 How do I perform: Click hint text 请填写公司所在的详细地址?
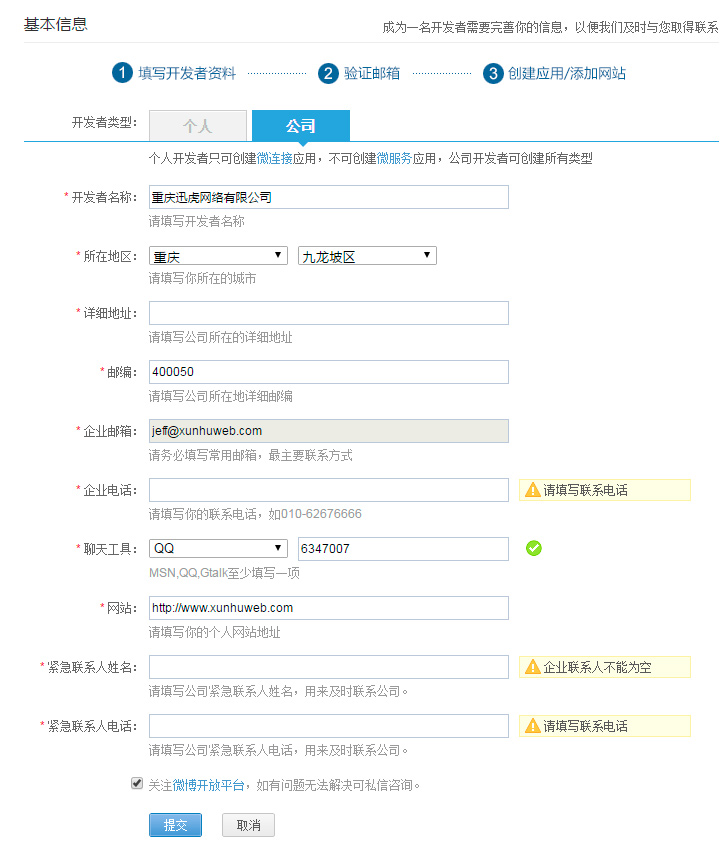(221, 337)
